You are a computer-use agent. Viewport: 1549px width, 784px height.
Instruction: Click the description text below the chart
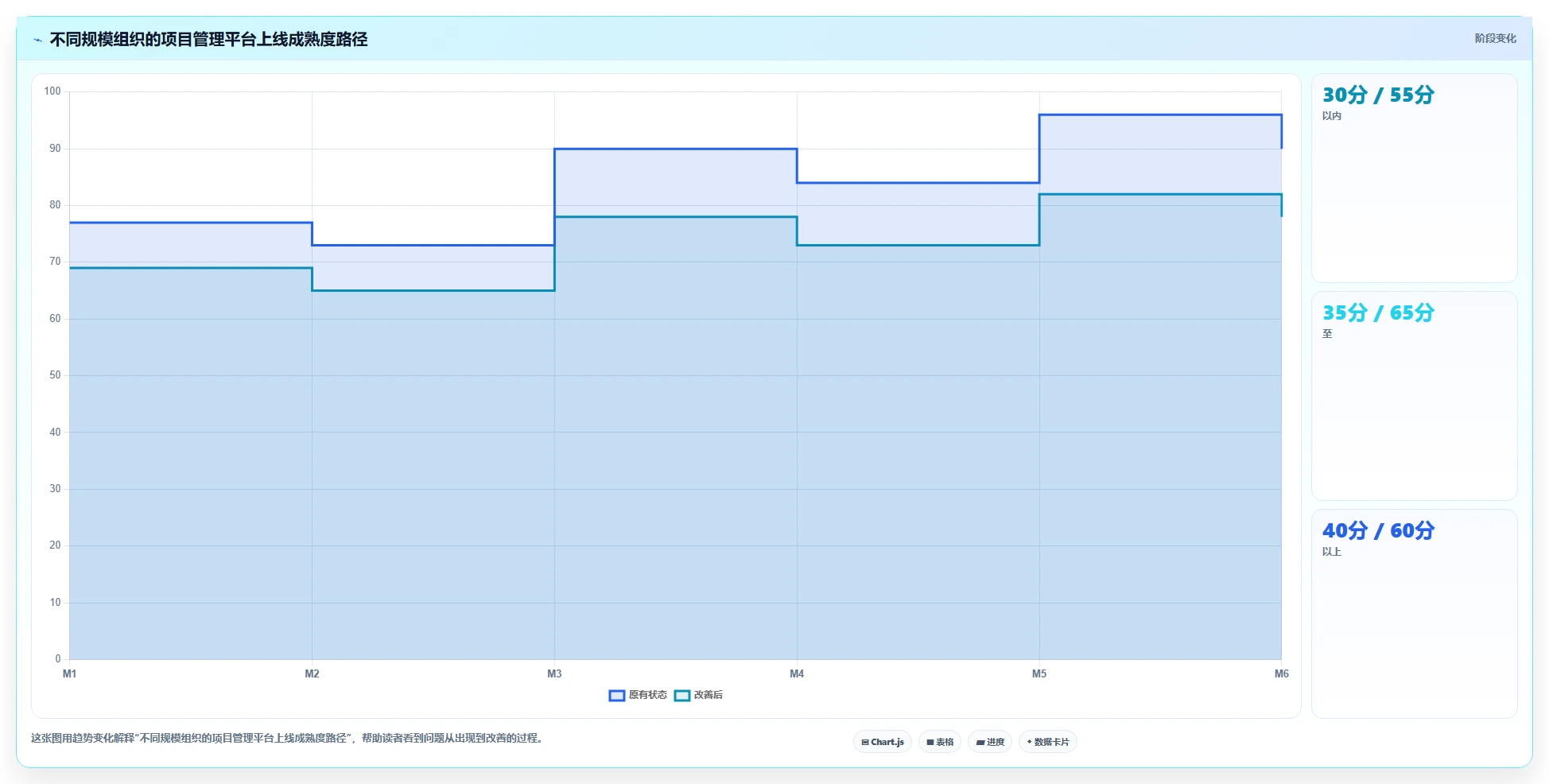point(289,738)
